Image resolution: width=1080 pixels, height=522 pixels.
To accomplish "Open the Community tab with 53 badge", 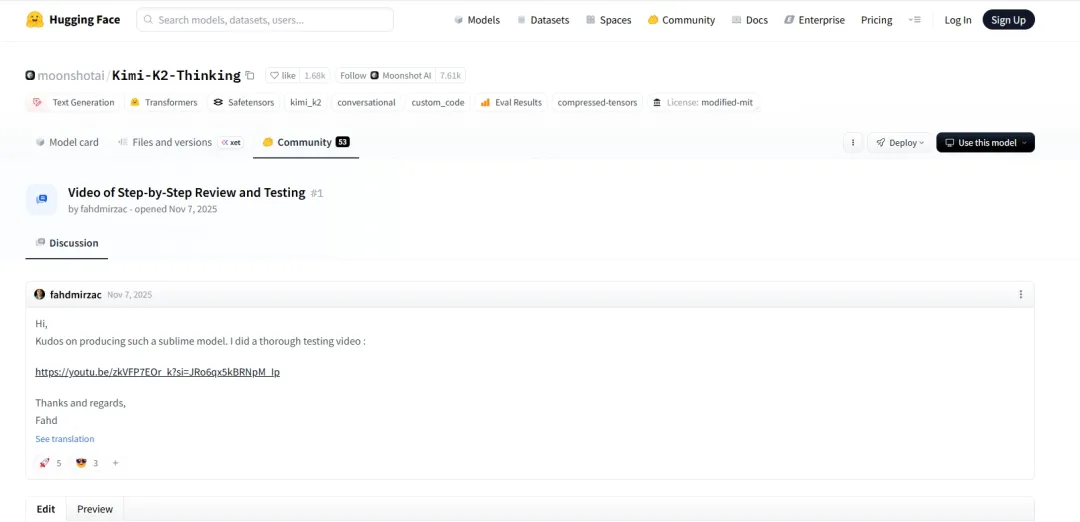I will click(306, 143).
